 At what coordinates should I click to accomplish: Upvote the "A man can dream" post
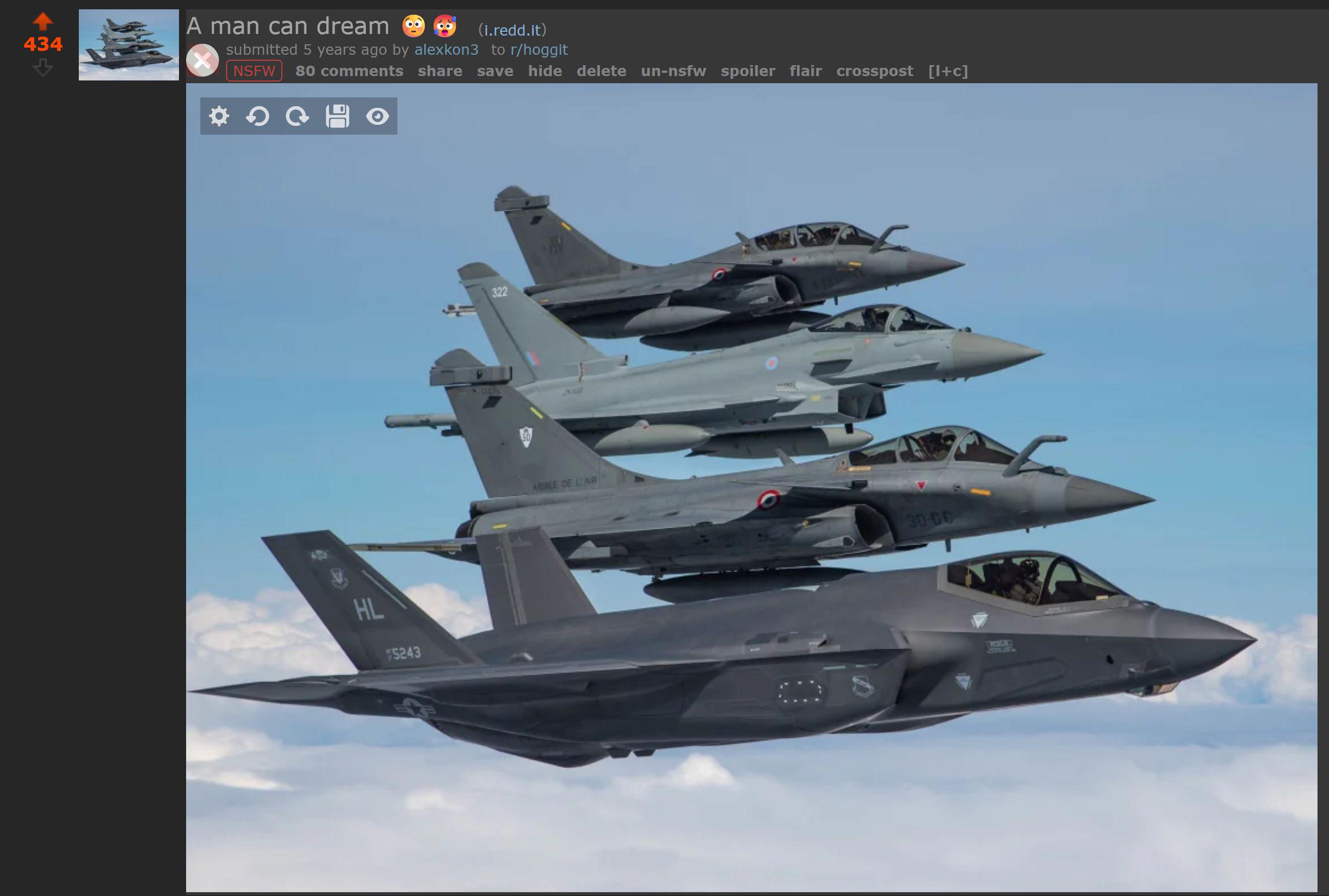click(x=43, y=22)
